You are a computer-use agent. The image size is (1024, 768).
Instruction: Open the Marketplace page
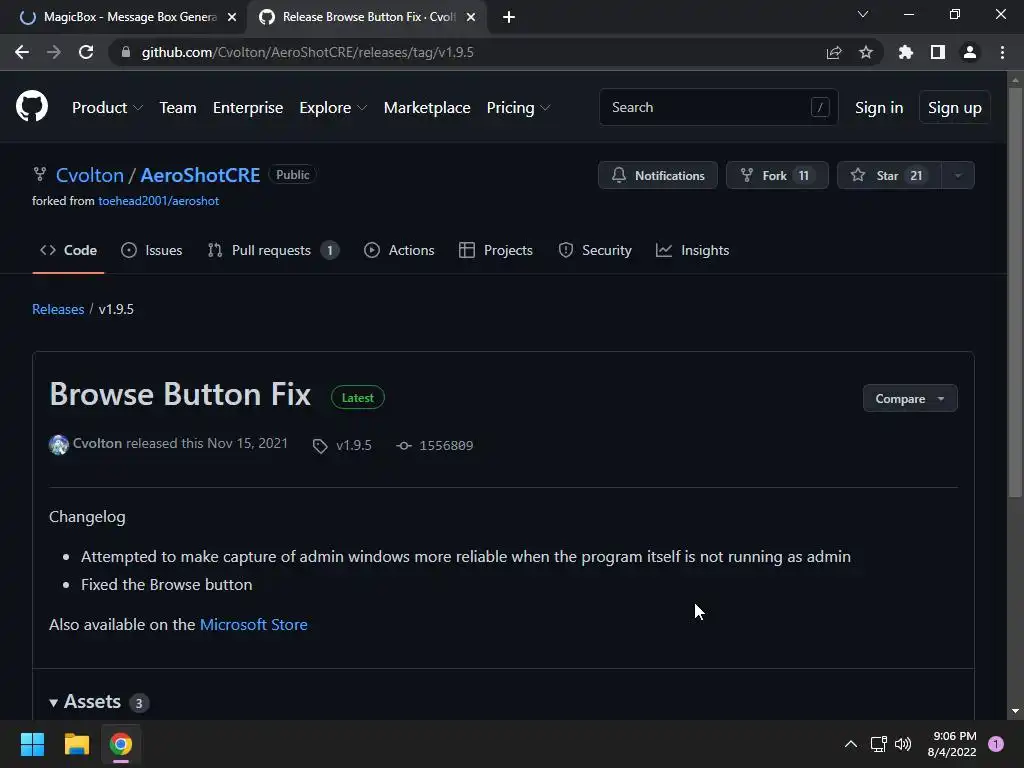pos(427,108)
